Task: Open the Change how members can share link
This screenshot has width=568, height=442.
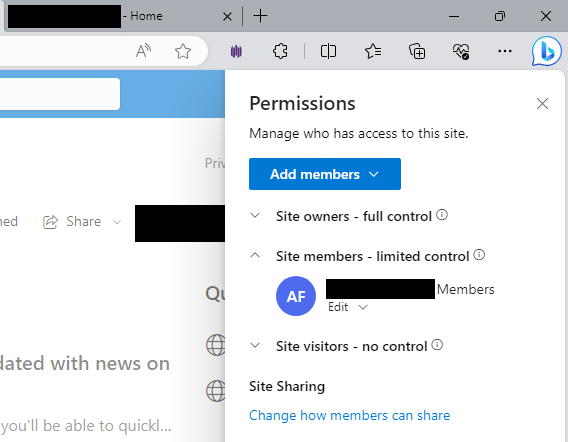Action: click(x=349, y=415)
